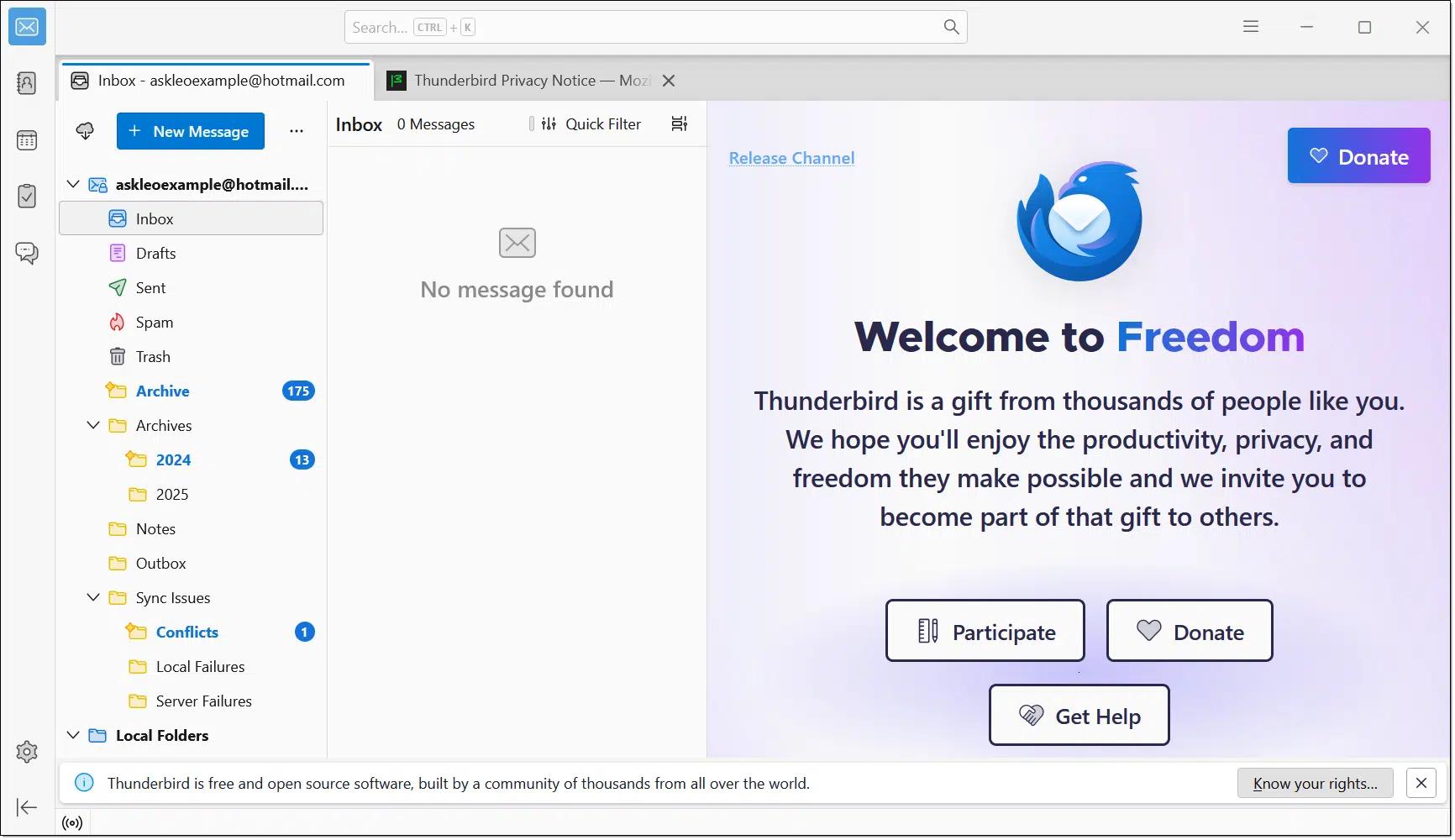Click the info icon in notification bar
This screenshot has height=840, width=1455.
pyautogui.click(x=84, y=783)
